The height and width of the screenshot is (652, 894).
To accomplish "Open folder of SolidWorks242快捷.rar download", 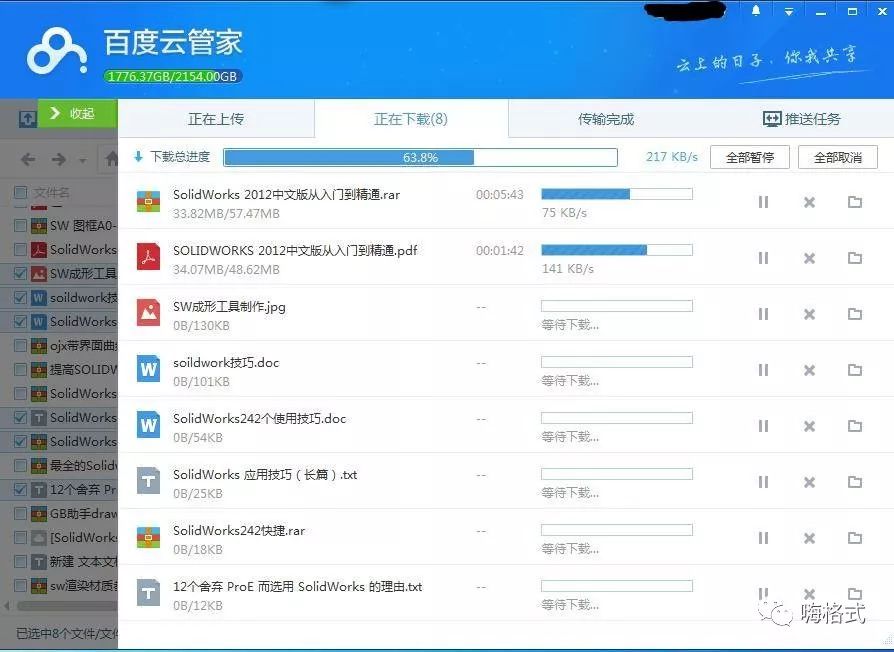I will coord(855,538).
